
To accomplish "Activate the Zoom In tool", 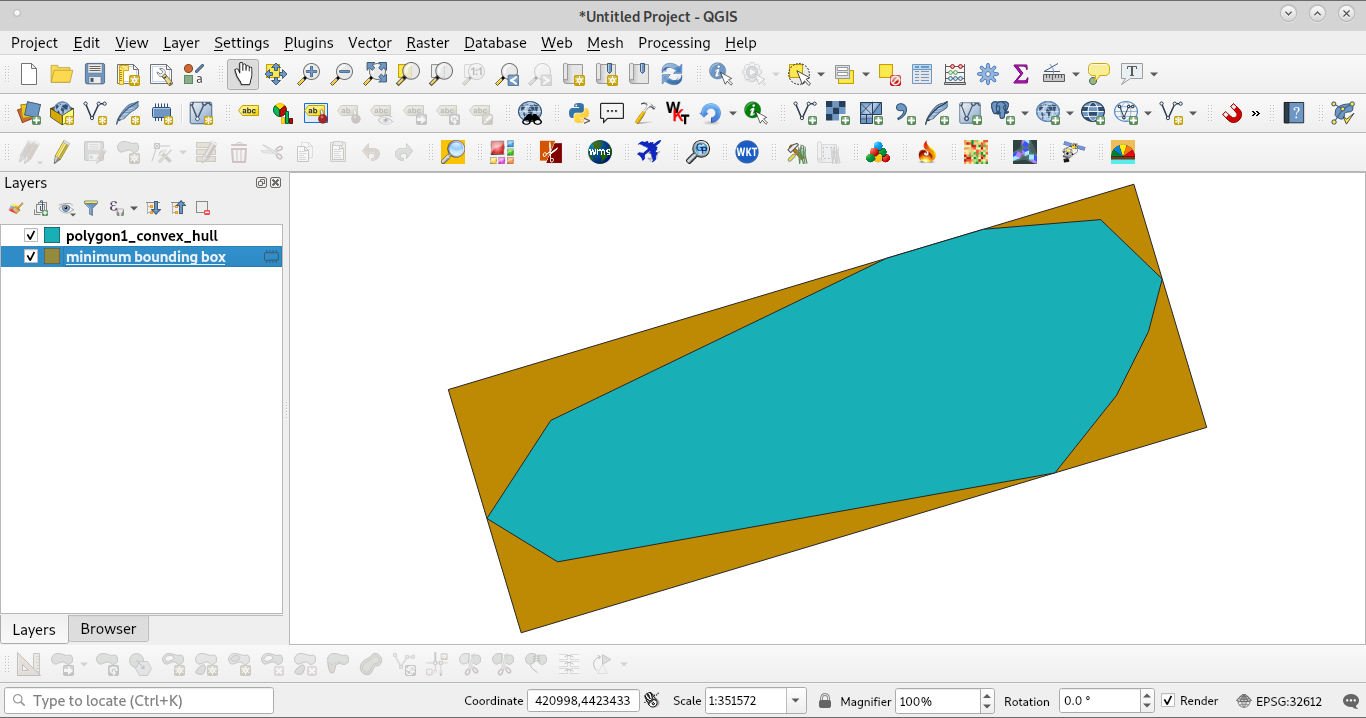I will click(x=309, y=73).
